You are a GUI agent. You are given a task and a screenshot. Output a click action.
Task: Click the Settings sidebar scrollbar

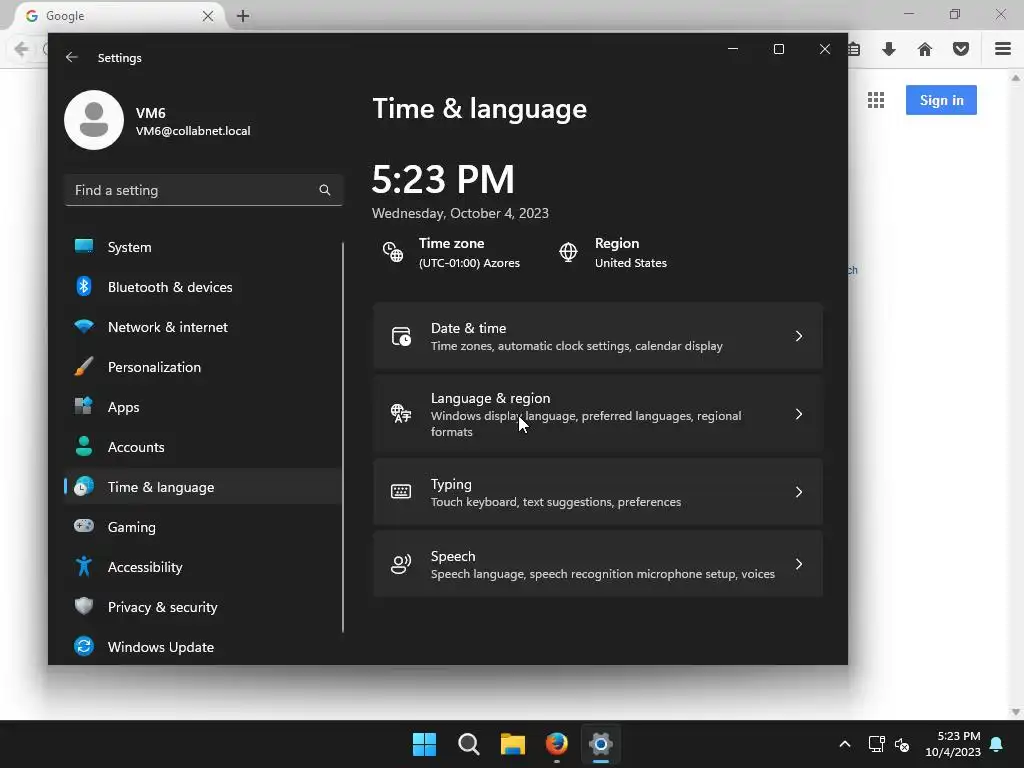click(x=343, y=437)
